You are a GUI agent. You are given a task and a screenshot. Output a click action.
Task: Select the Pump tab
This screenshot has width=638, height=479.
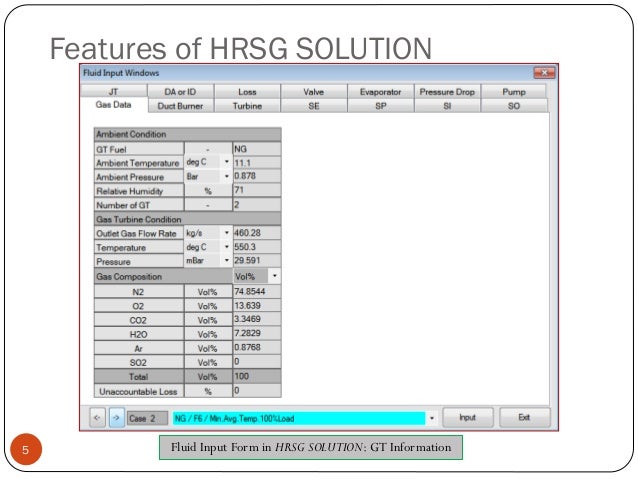tap(513, 92)
